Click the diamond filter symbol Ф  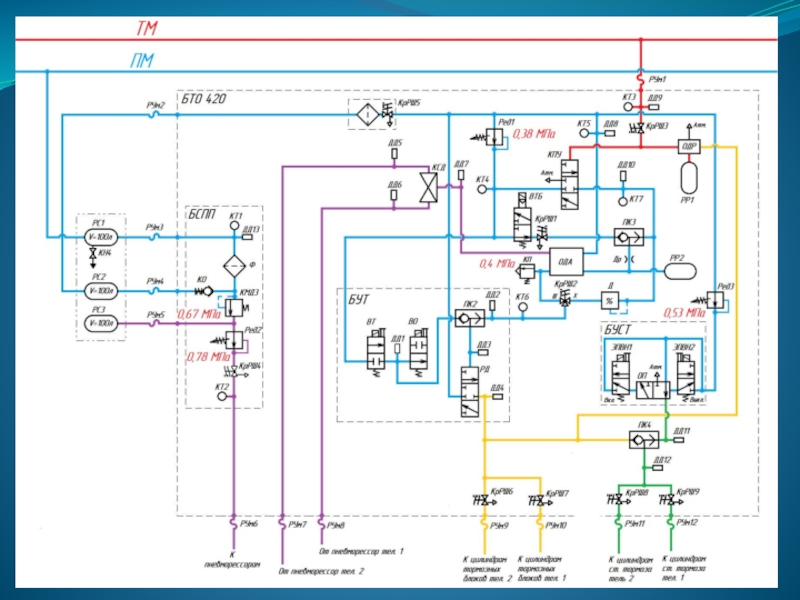[x=235, y=266]
